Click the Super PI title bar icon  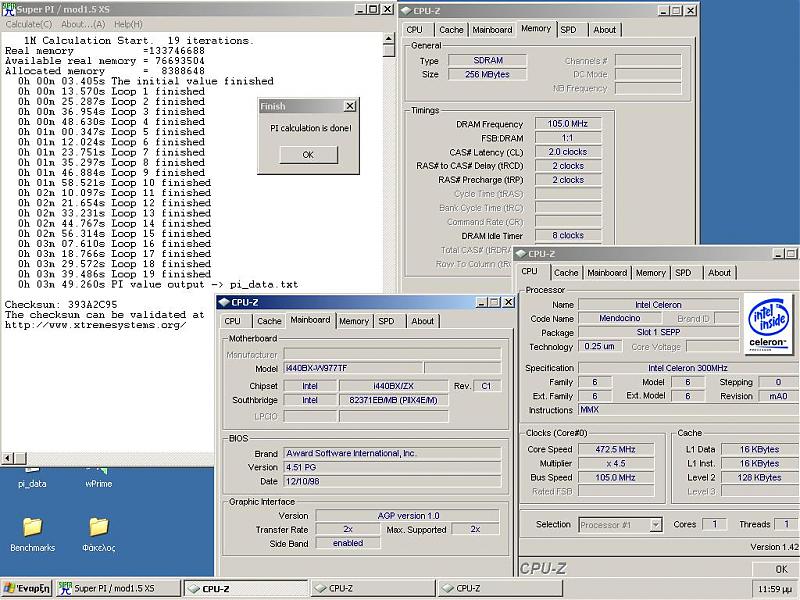click(9, 9)
